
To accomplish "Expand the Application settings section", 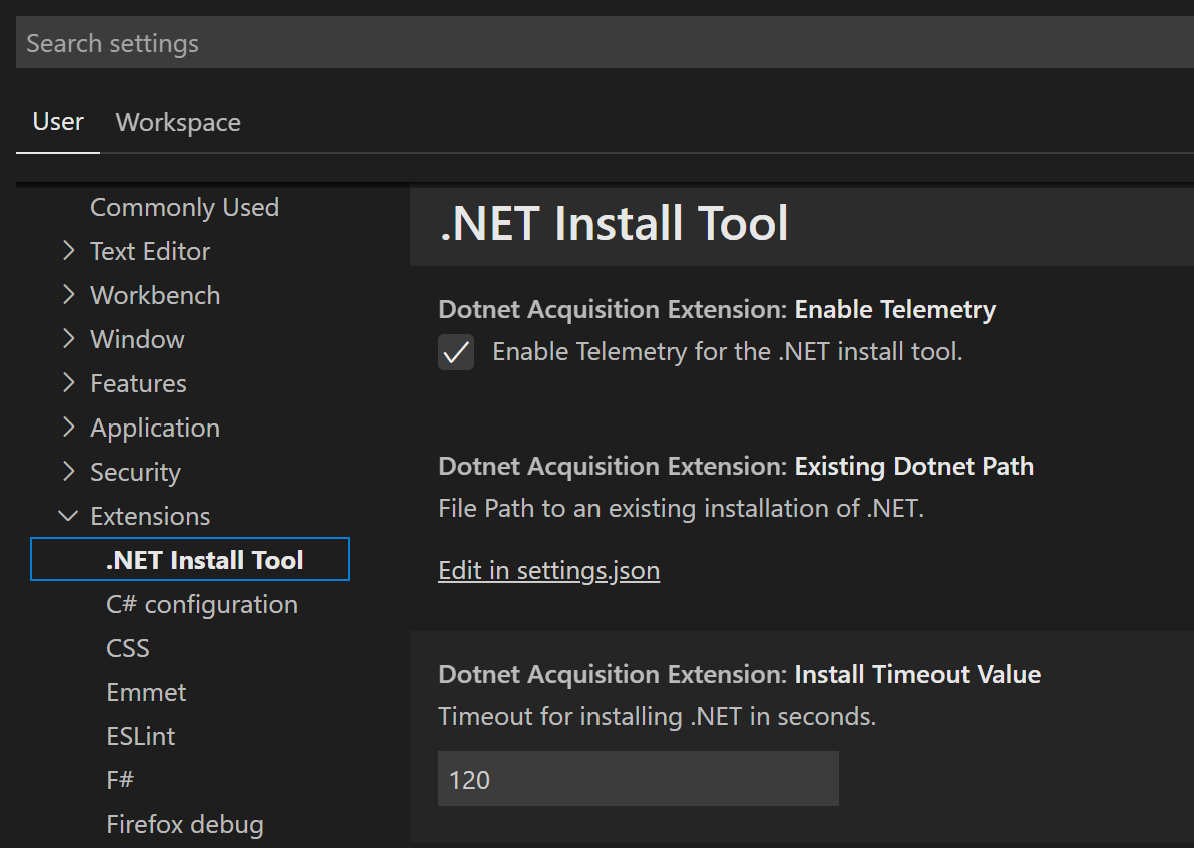I will [155, 427].
